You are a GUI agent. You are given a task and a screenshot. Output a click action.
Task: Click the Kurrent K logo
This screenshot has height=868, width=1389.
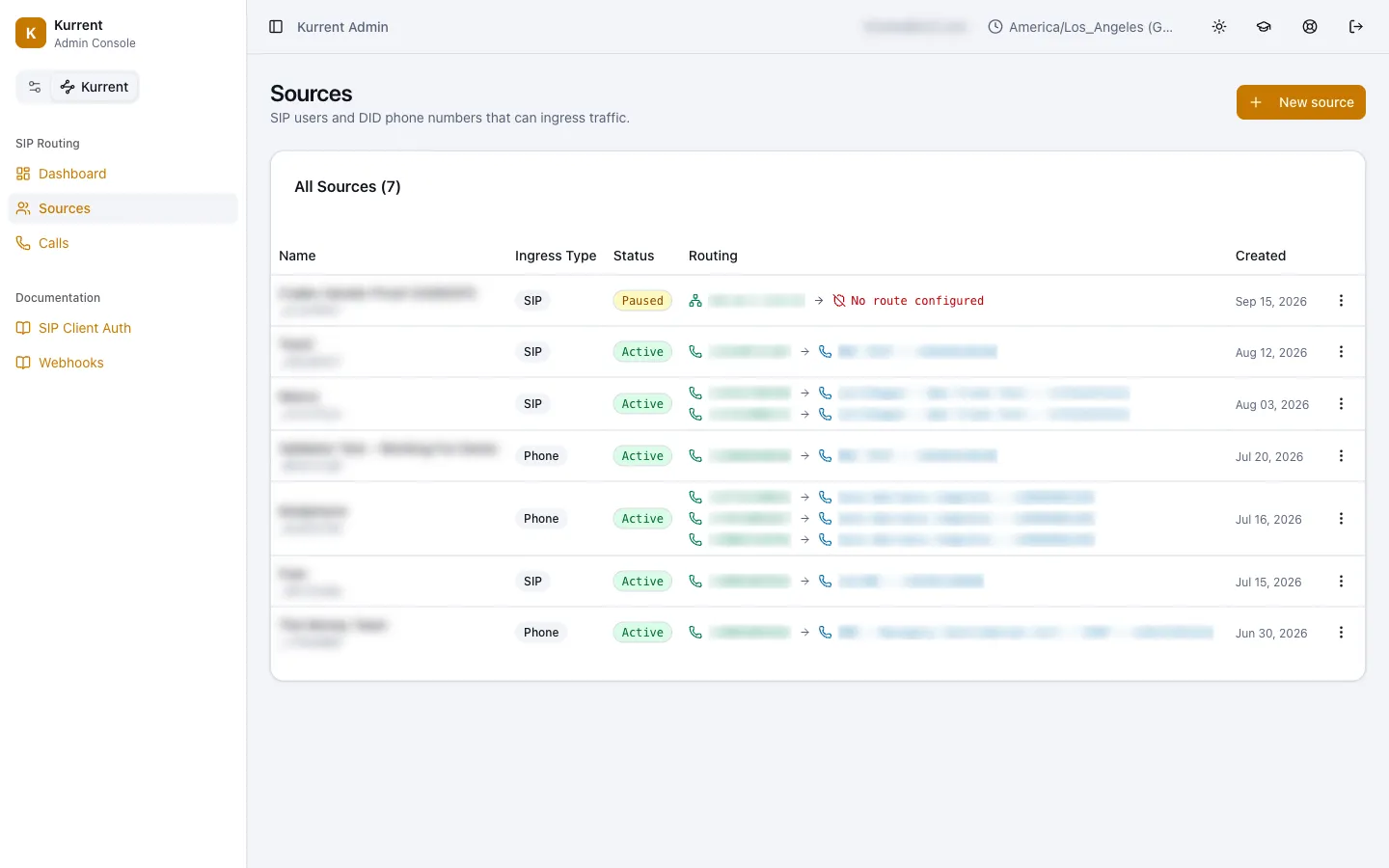pyautogui.click(x=31, y=33)
